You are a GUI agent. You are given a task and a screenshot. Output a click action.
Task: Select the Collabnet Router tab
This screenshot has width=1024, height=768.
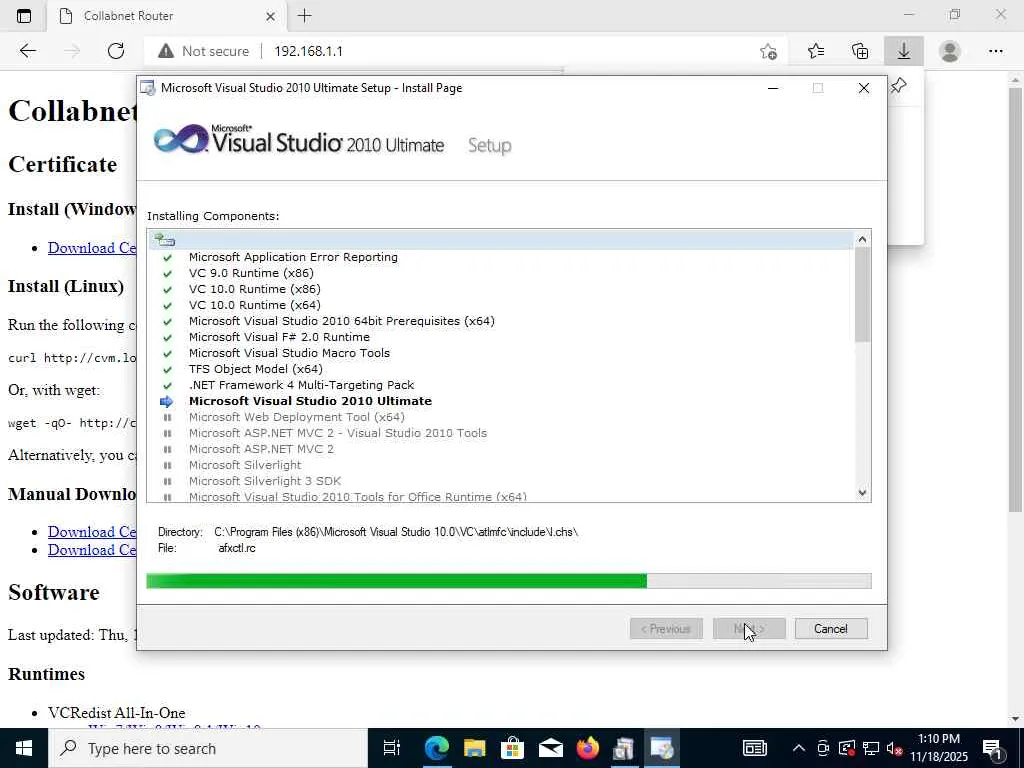click(167, 16)
